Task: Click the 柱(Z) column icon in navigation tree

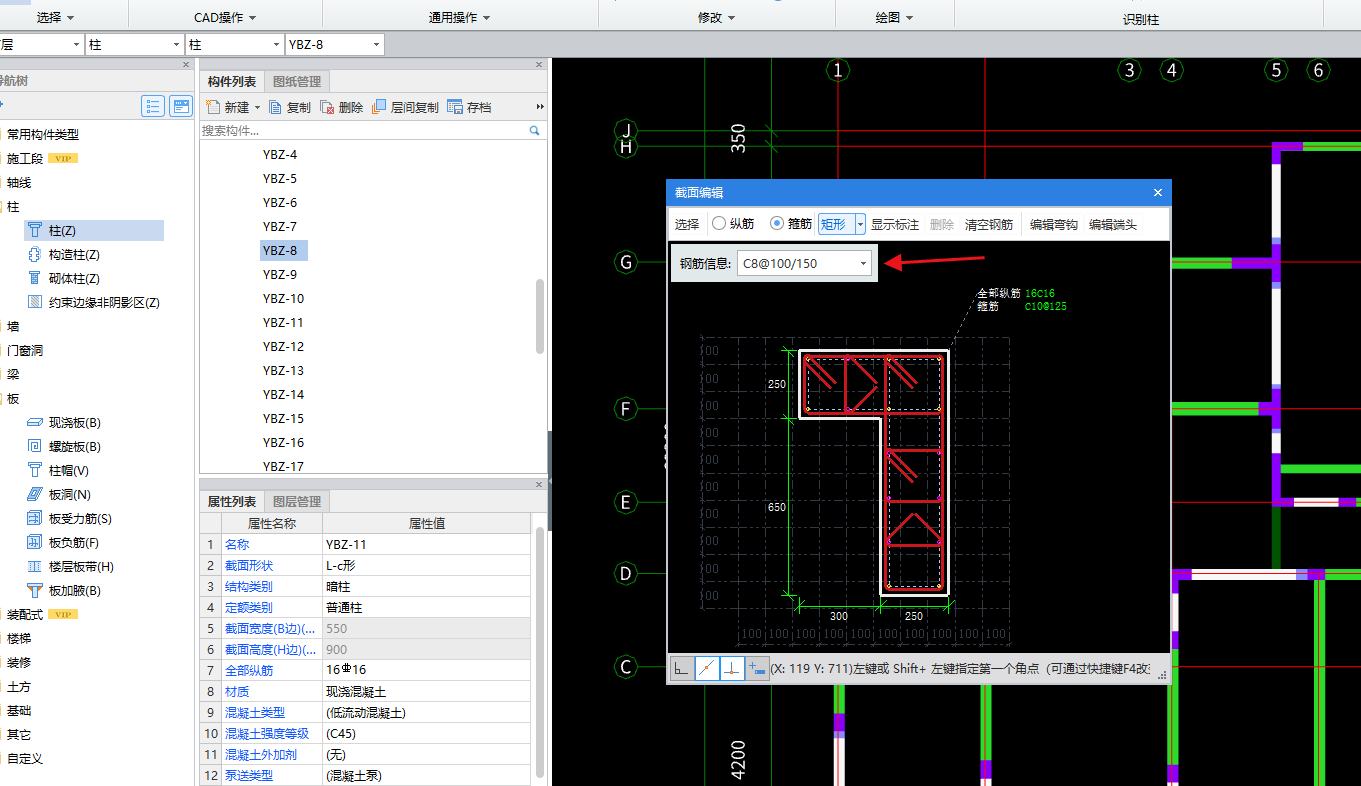Action: click(35, 231)
